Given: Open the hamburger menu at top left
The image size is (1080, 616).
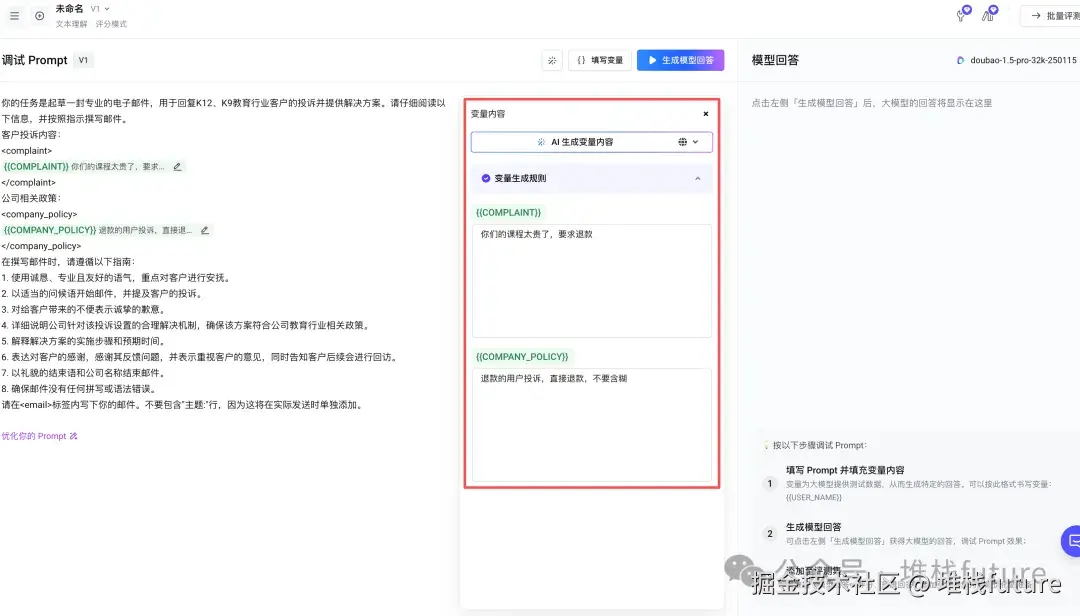Looking at the screenshot, I should pyautogui.click(x=14, y=15).
